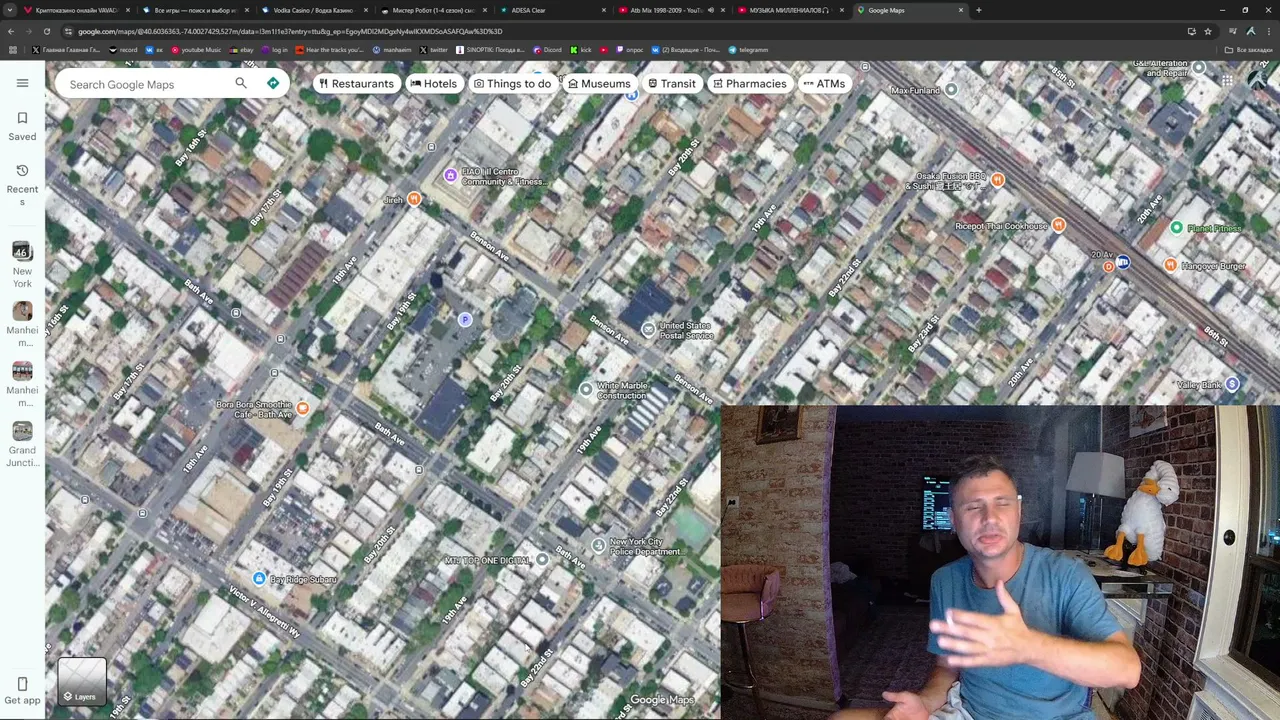Open the Google Maps hamburger menu
Screen dimensions: 1280x720
tap(22, 83)
